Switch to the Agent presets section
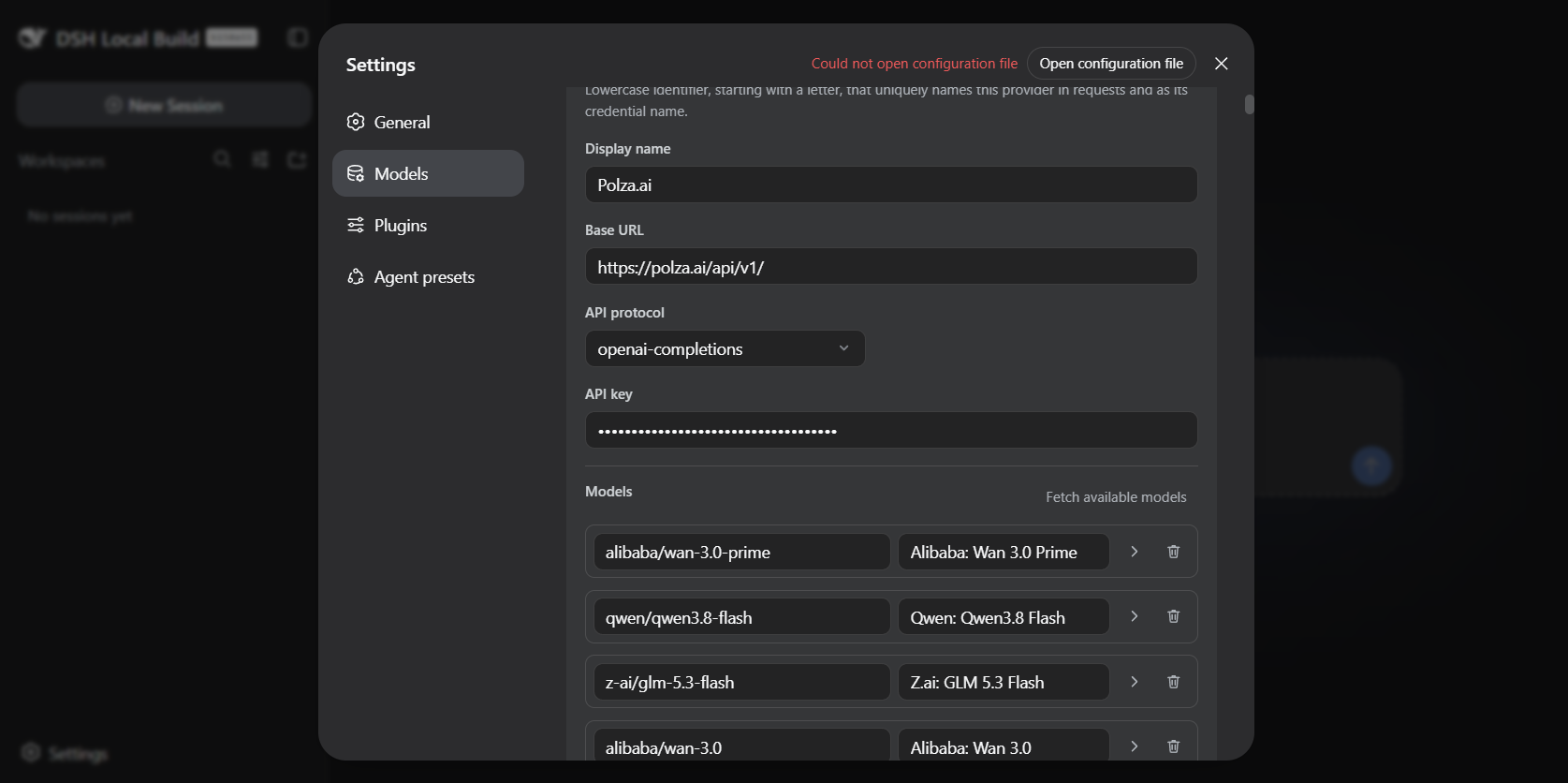This screenshot has height=783, width=1568. click(x=428, y=276)
